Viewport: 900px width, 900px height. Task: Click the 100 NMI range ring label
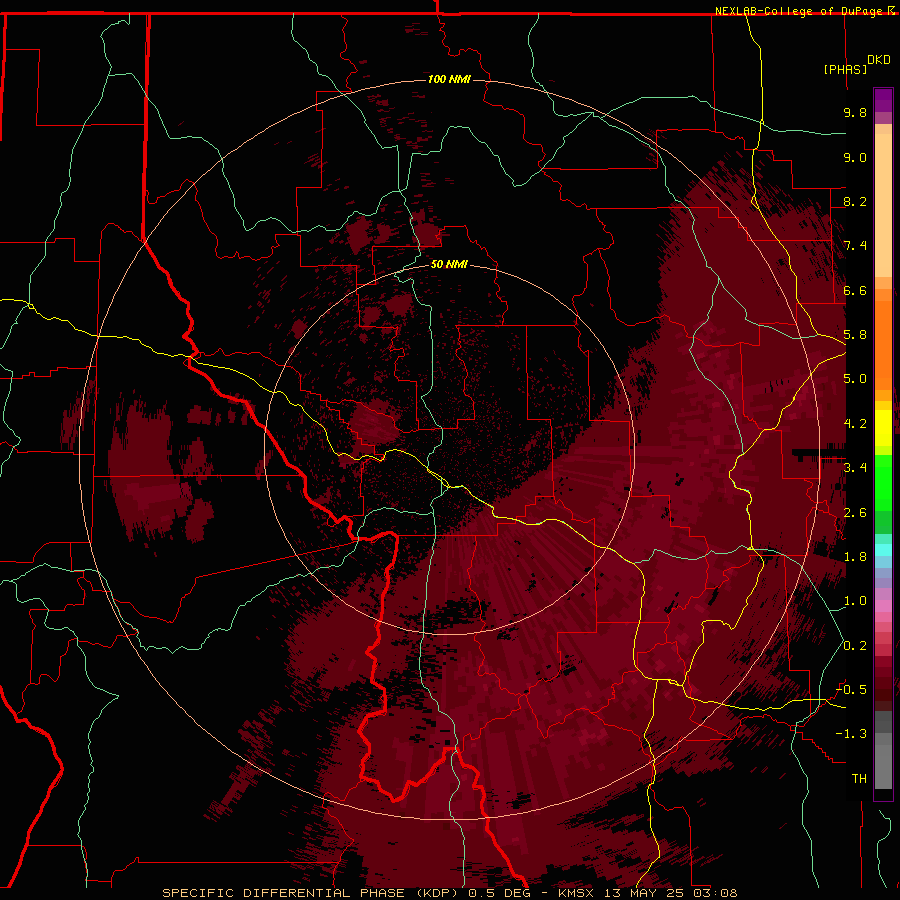[449, 79]
